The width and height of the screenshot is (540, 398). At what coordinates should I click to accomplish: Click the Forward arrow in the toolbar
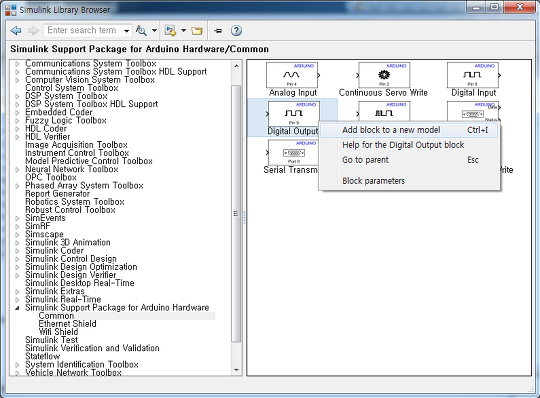33,31
